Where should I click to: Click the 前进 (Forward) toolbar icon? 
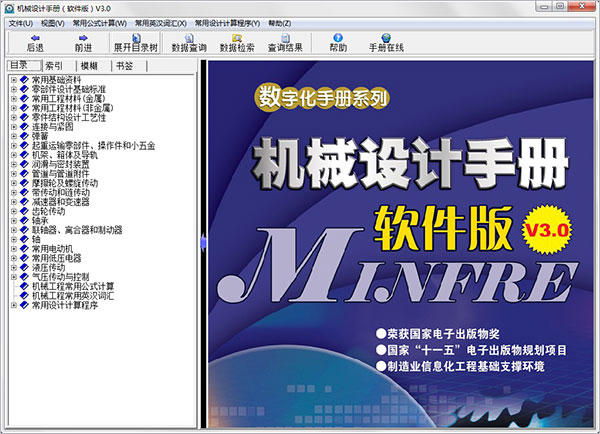83,42
